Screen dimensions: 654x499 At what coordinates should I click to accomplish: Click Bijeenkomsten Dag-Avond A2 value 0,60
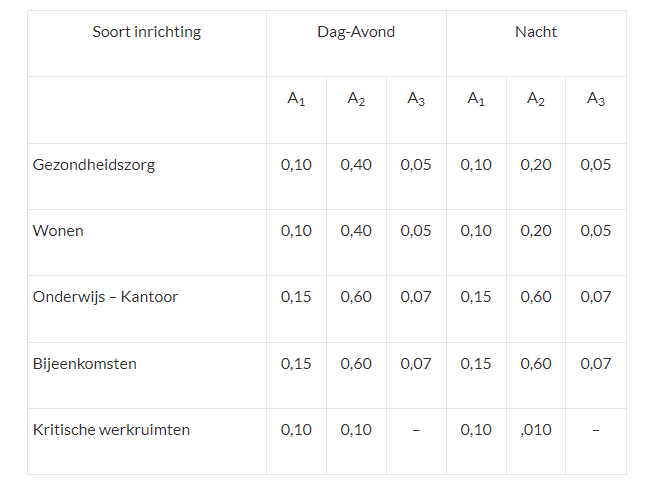(x=356, y=364)
